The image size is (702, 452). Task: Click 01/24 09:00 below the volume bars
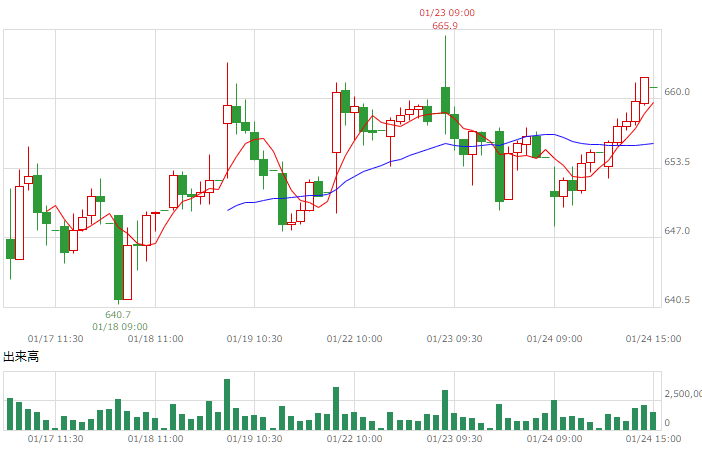click(554, 439)
